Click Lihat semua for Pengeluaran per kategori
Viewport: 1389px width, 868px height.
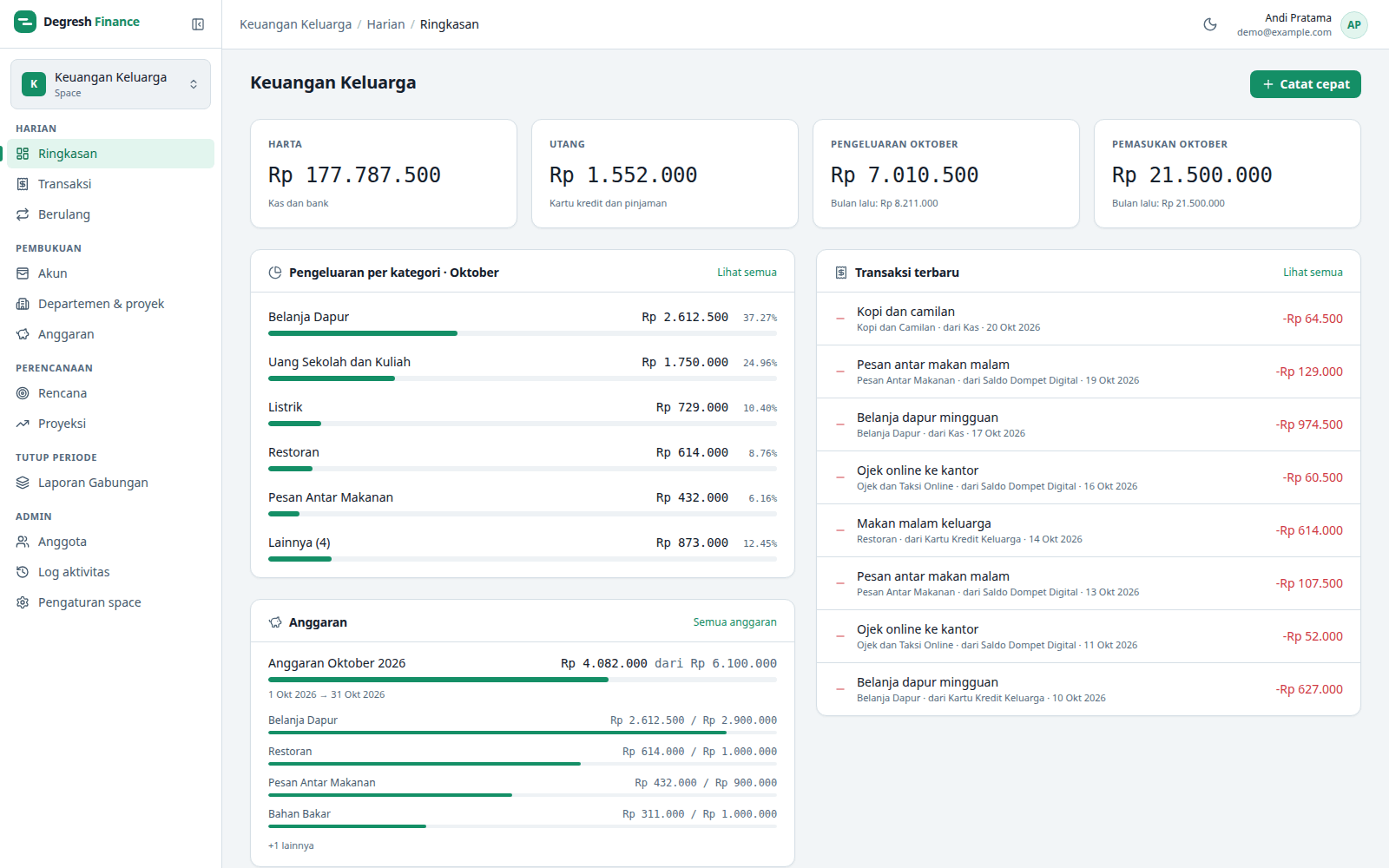click(747, 273)
